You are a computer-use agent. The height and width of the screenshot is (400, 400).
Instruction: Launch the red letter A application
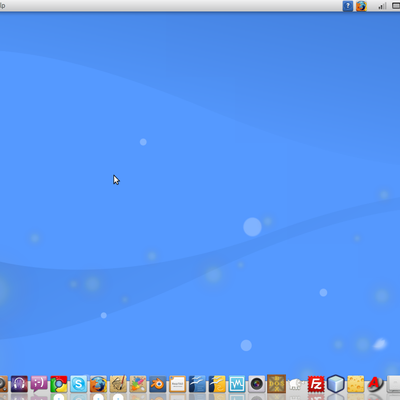[x=375, y=384]
